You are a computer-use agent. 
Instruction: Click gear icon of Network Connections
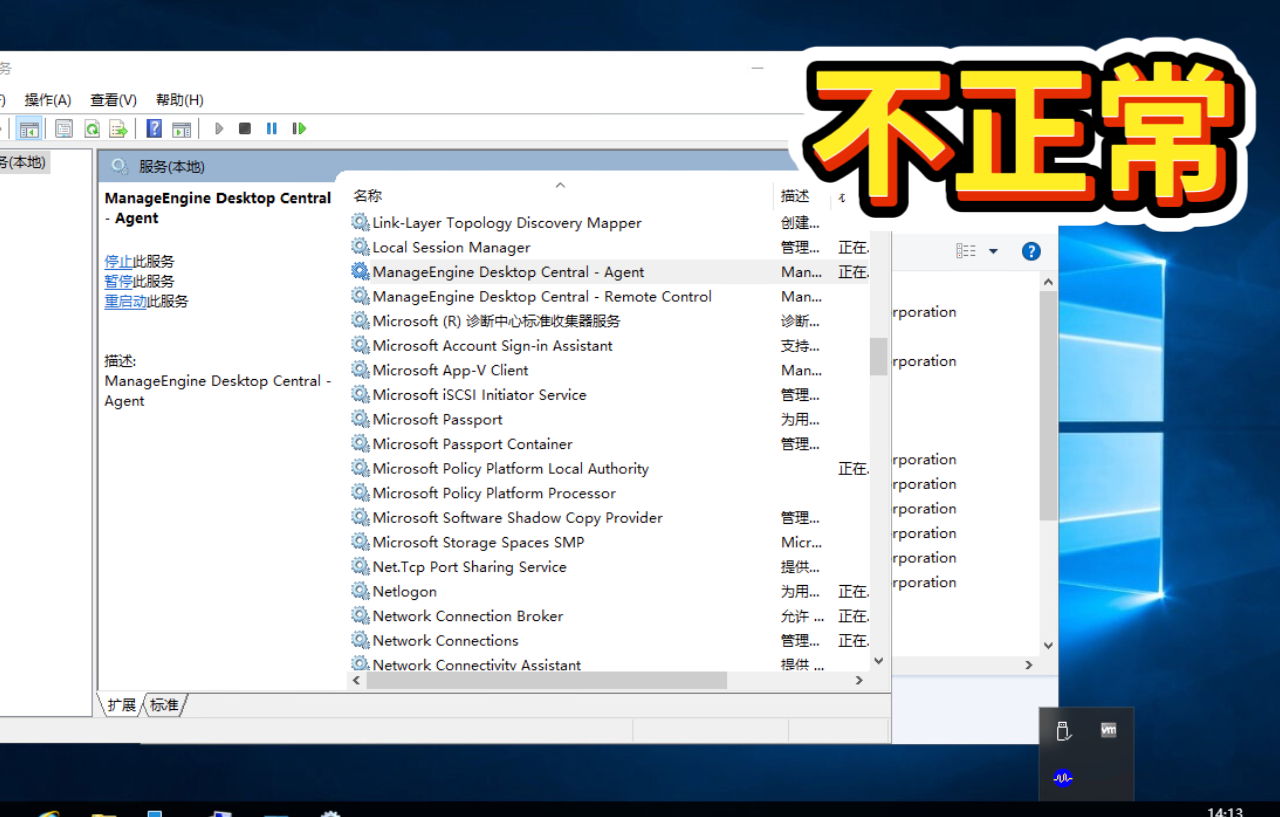pos(360,640)
